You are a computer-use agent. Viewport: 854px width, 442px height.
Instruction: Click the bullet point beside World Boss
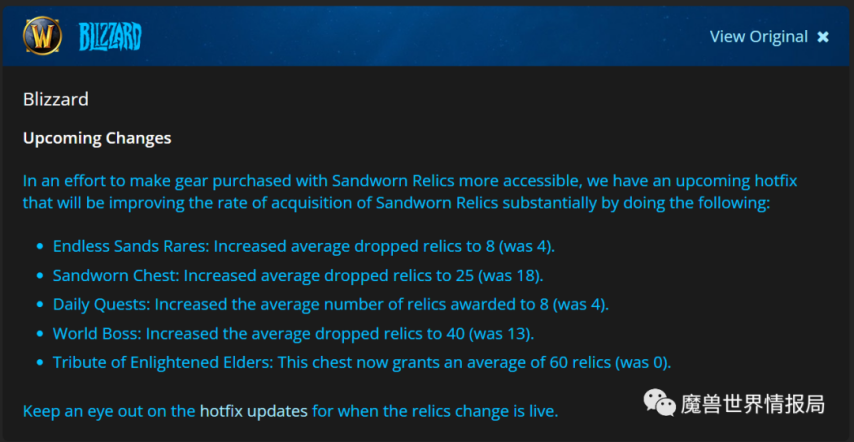coord(39,333)
